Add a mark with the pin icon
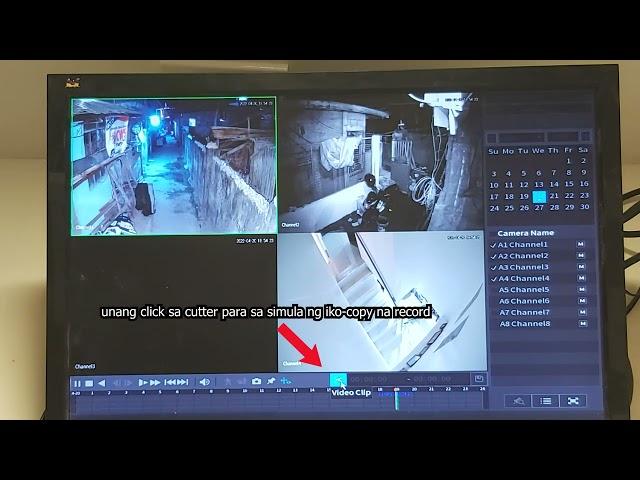Viewport: 640px width, 480px height. point(271,381)
